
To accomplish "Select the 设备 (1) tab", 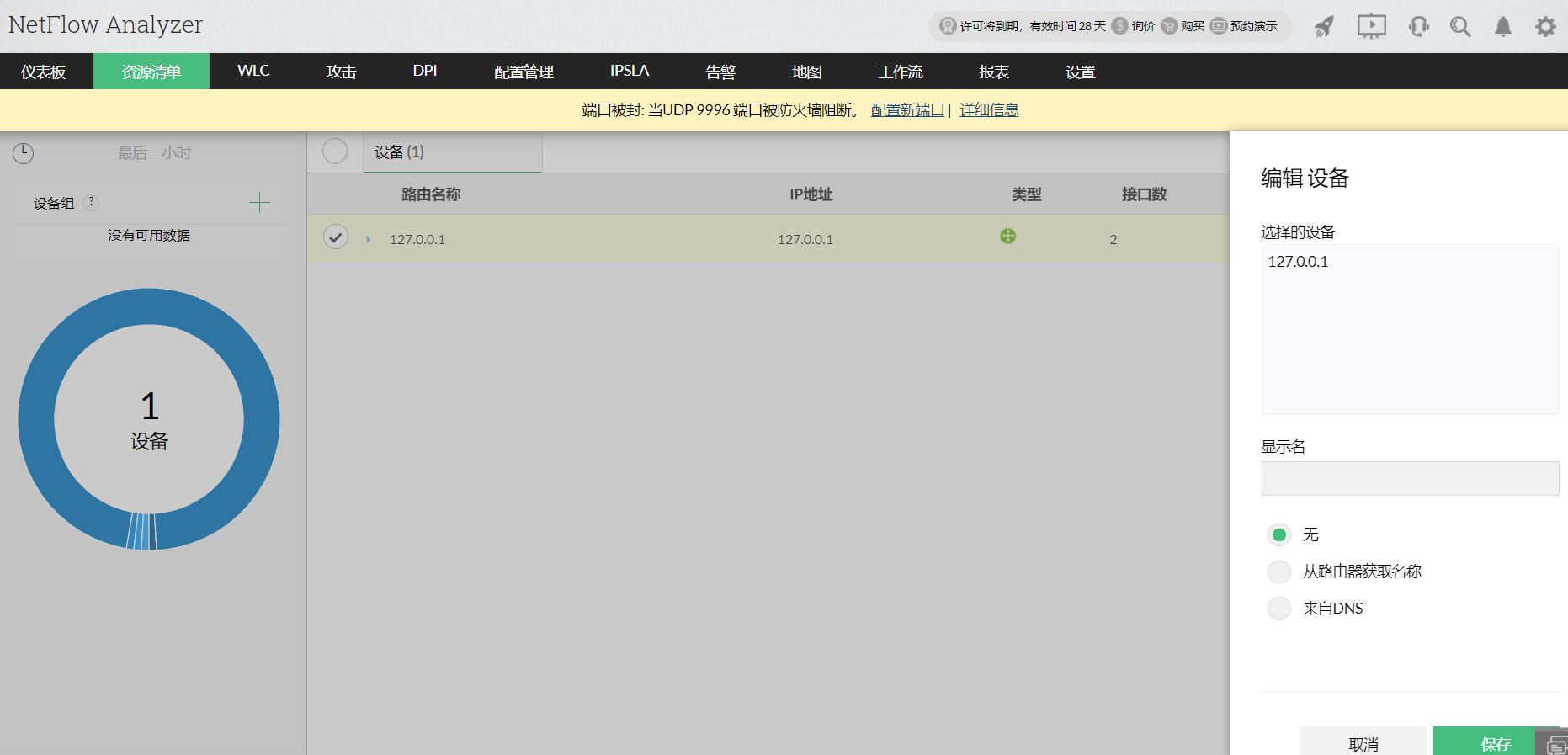I will click(453, 152).
